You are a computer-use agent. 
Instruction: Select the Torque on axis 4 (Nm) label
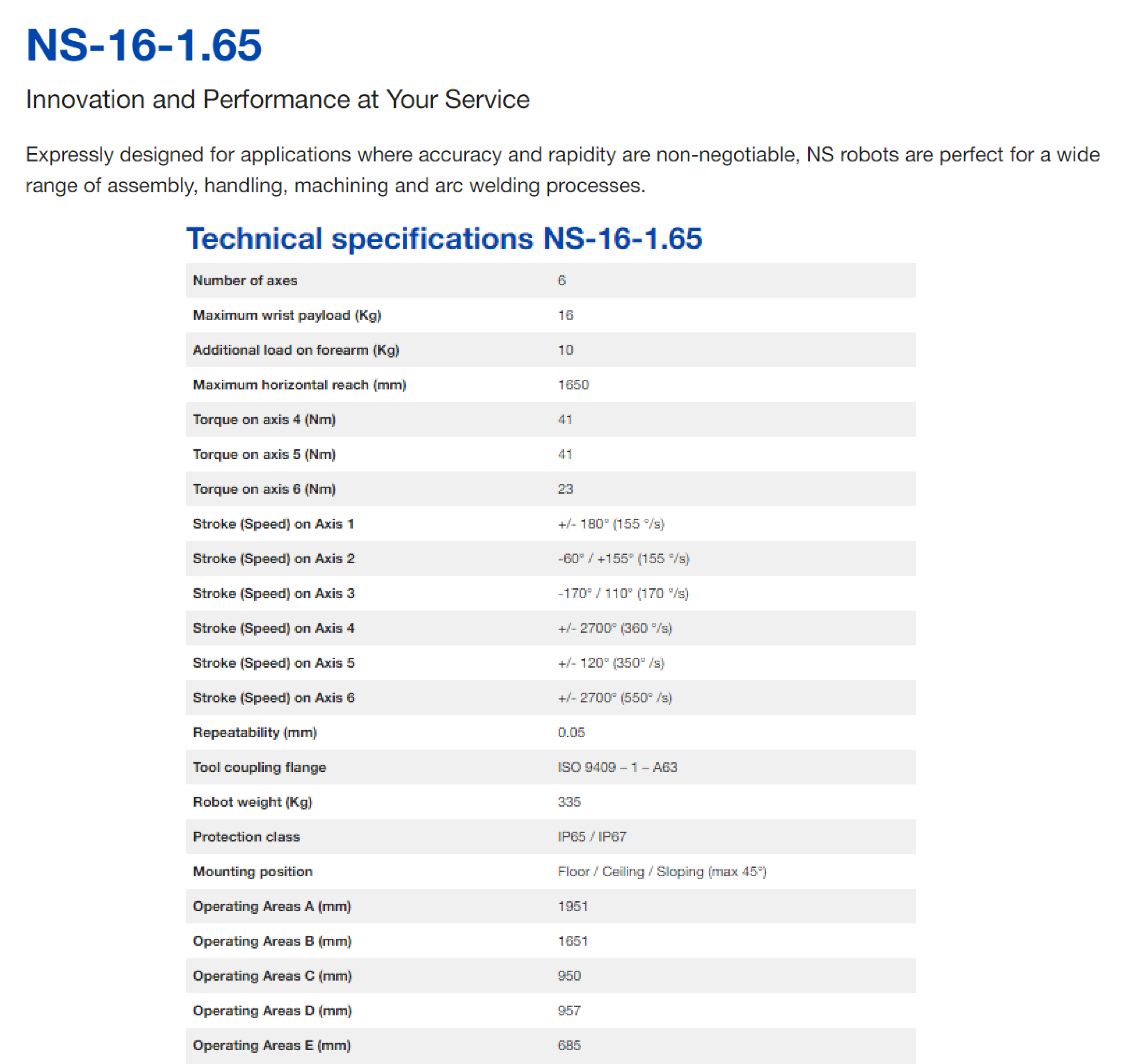(264, 420)
